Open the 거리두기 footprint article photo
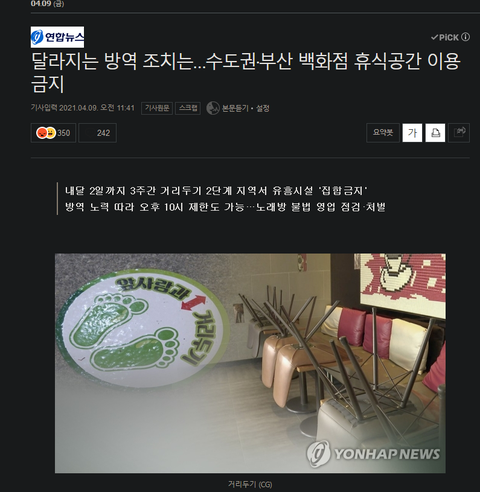Screen dimensions: 480x492 (250, 363)
